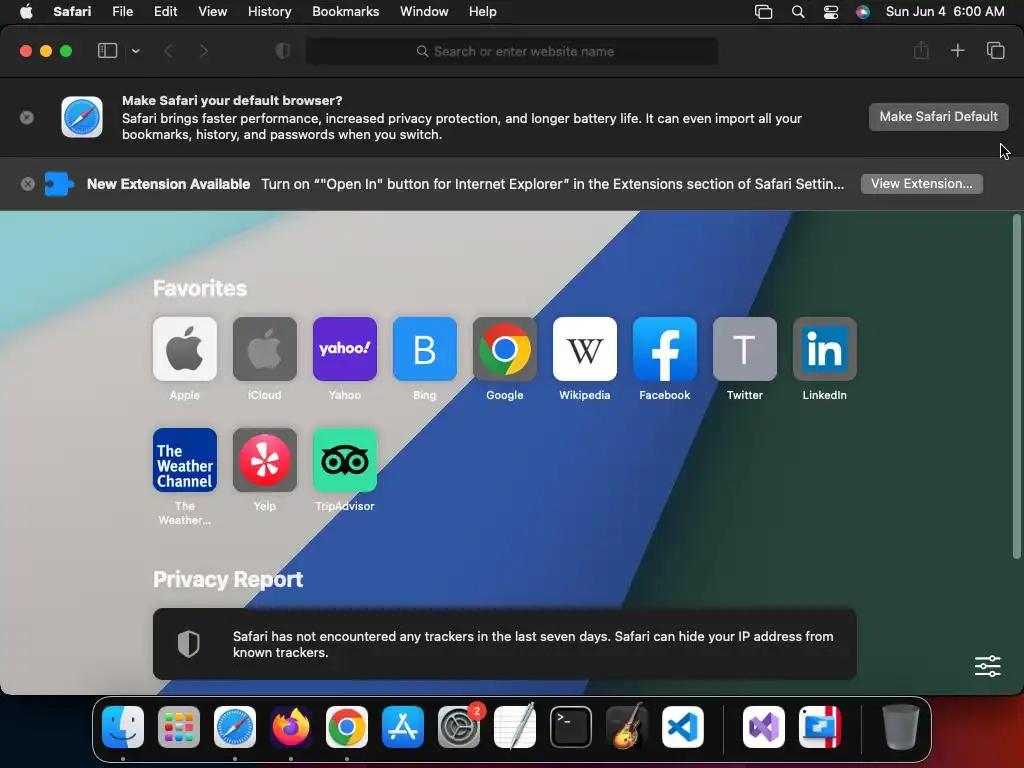Click View Extension... button

pyautogui.click(x=921, y=184)
